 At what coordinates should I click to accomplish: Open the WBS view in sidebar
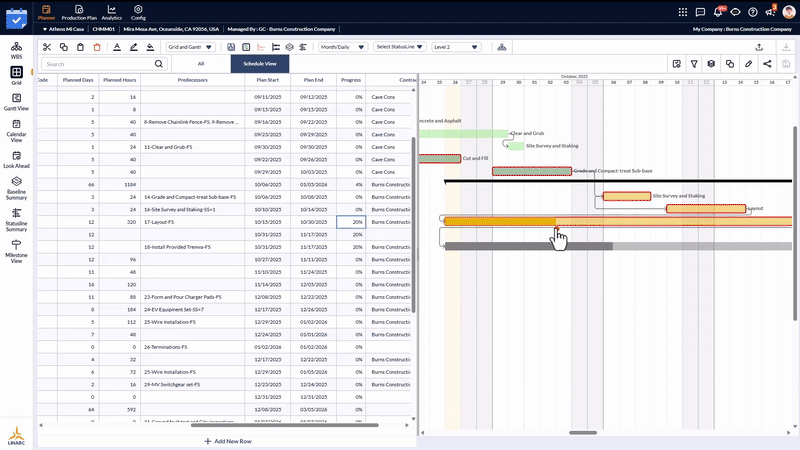tap(16, 51)
